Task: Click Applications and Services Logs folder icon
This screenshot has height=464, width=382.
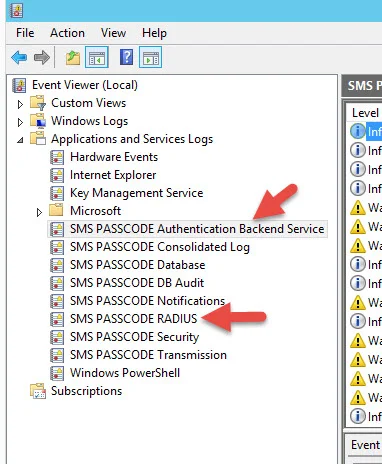Action: 38,139
